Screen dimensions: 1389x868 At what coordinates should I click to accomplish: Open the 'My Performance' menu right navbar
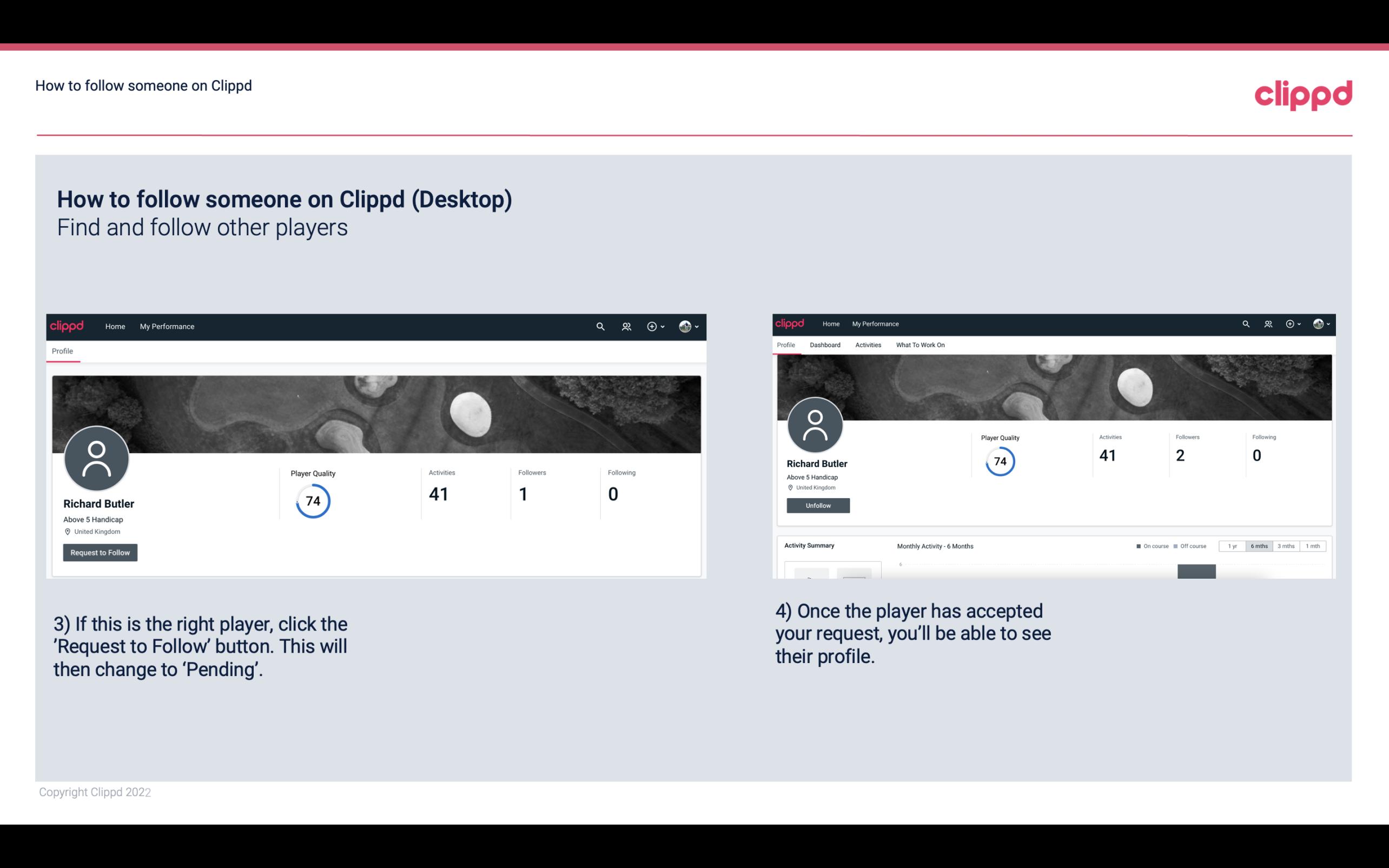(875, 323)
